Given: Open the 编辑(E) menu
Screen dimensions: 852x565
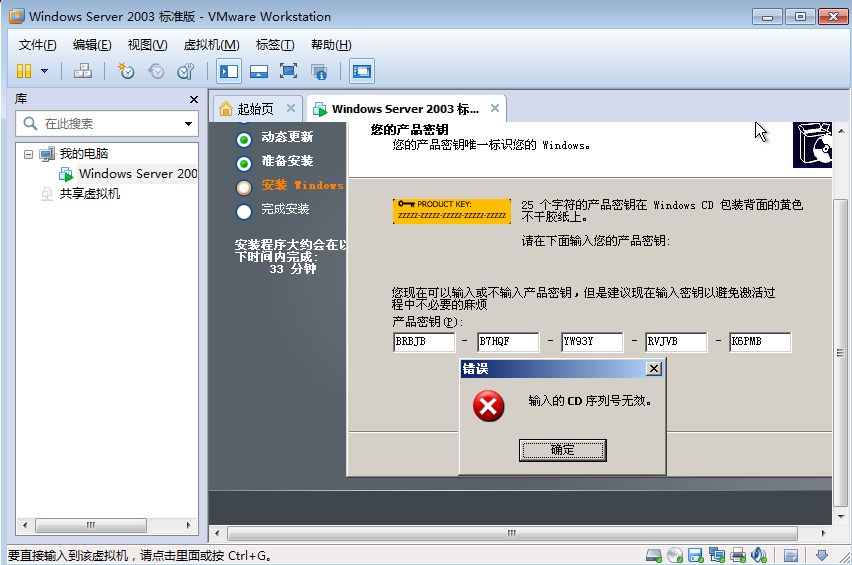Looking at the screenshot, I should pyautogui.click(x=92, y=45).
